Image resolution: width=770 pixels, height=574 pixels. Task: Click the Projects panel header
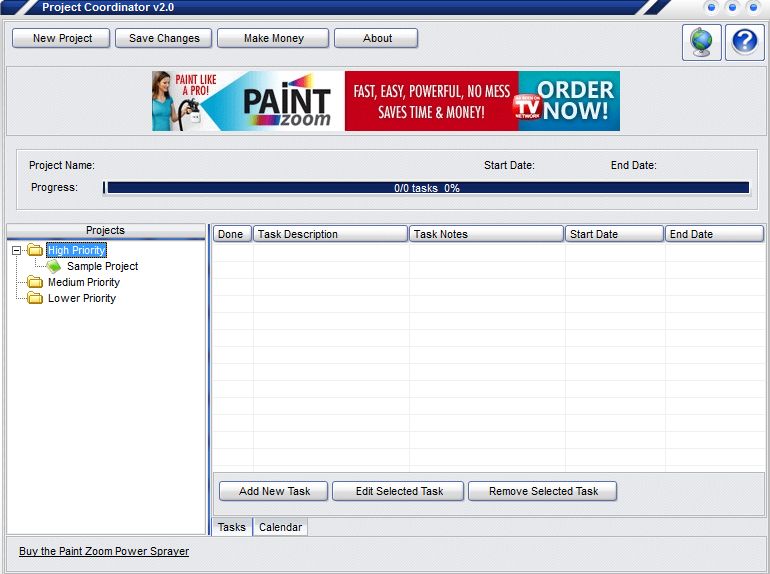coord(106,231)
